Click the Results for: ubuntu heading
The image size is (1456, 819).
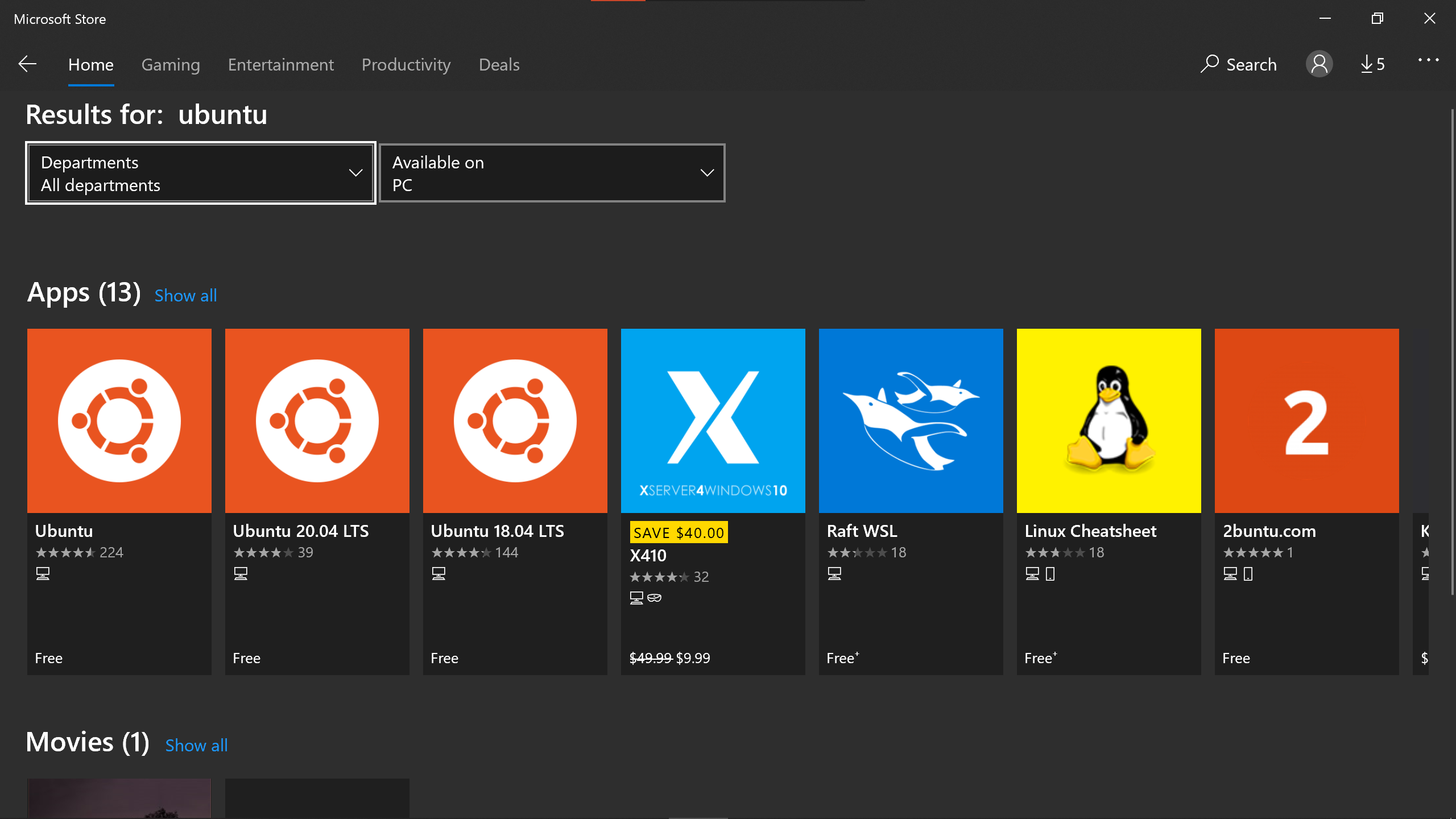pyautogui.click(x=147, y=114)
